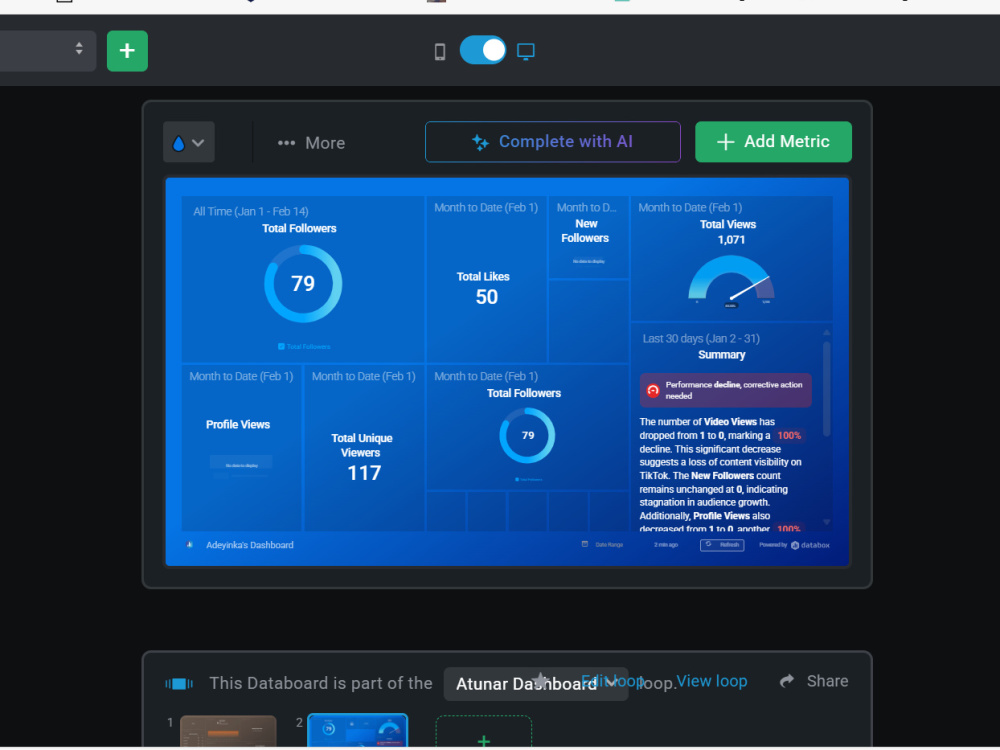
Task: Click Adeyinka's Dashboard avatar icon
Action: click(x=191, y=545)
